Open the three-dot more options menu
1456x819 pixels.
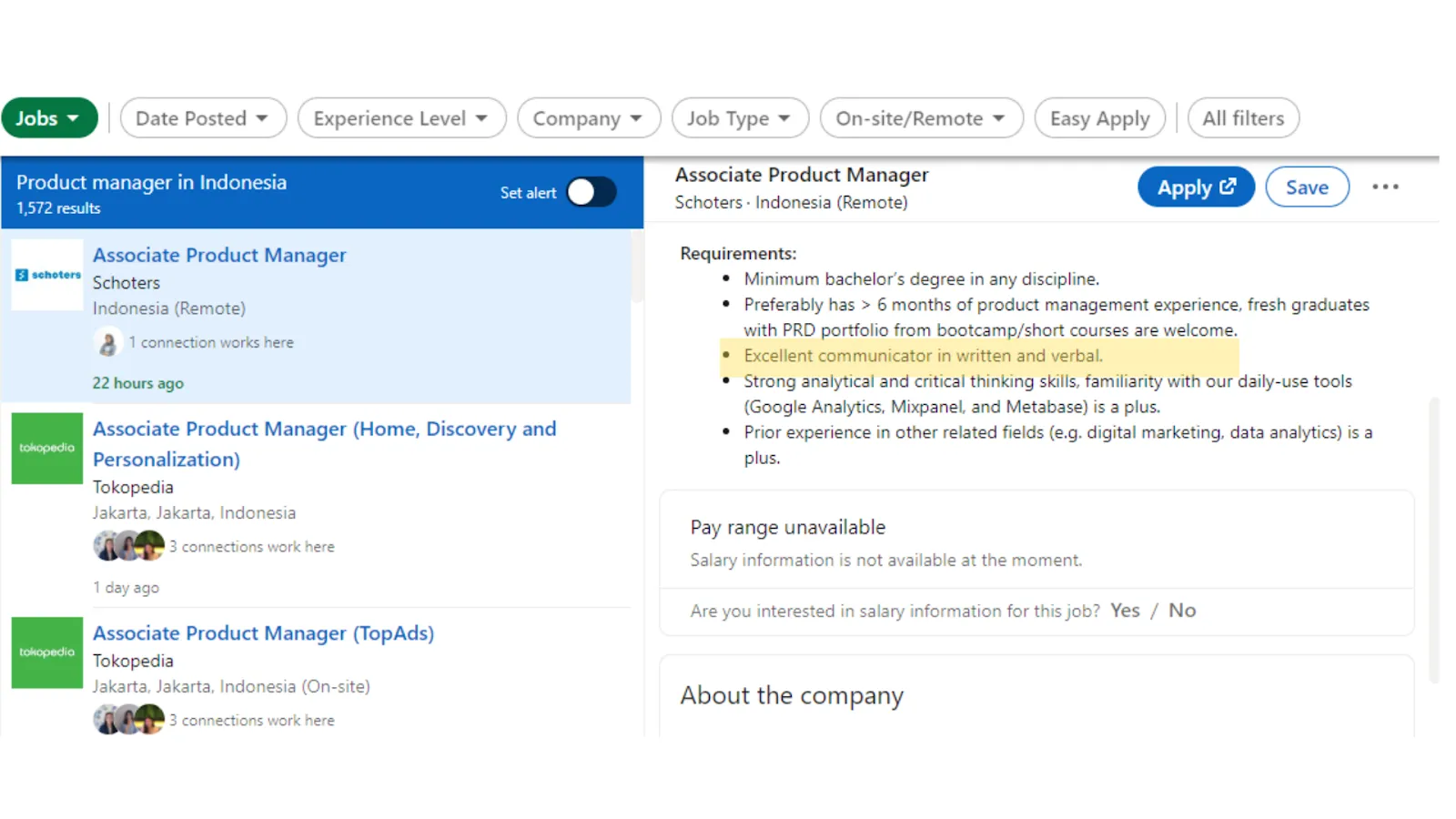click(1384, 187)
